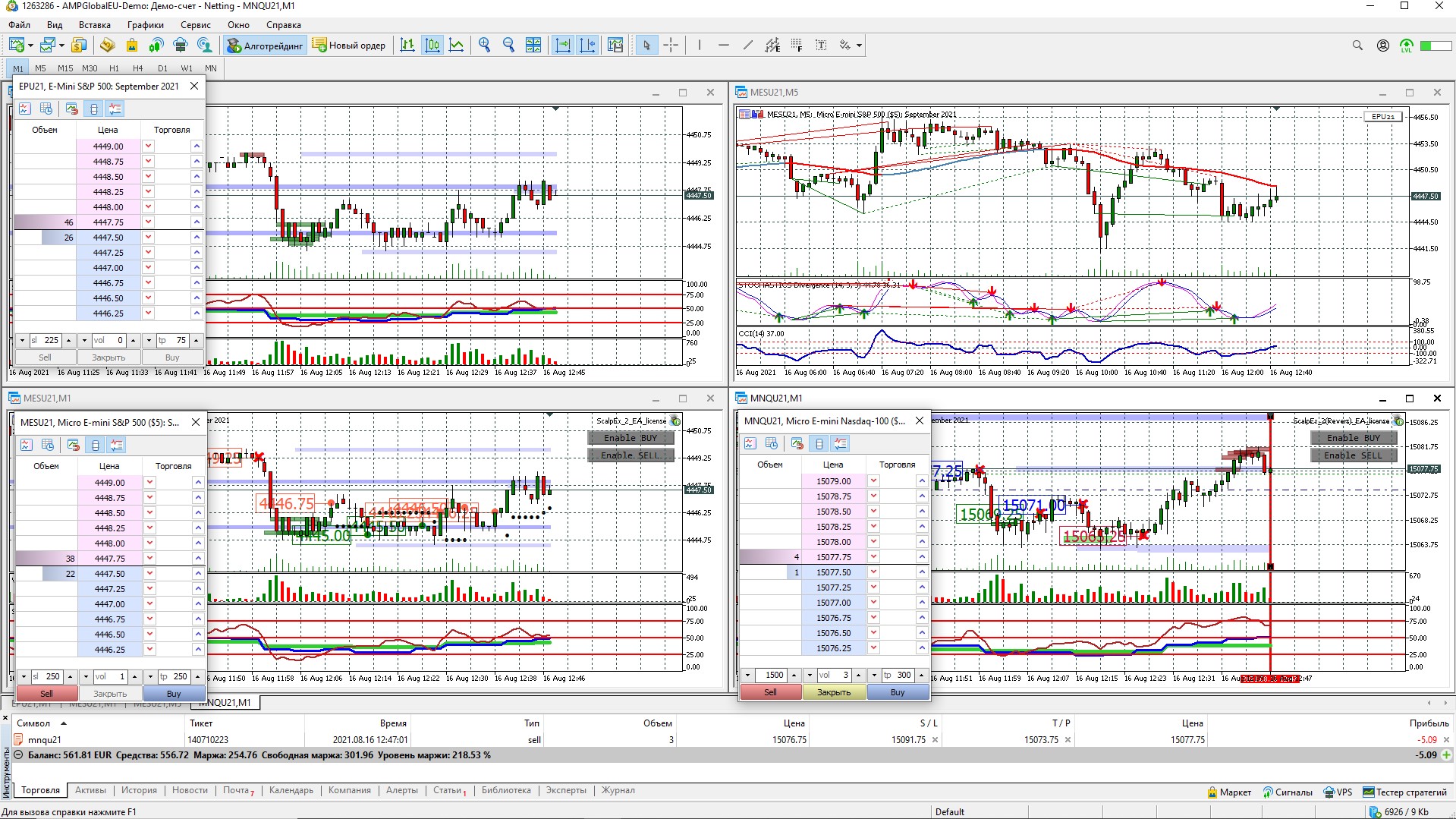The image size is (1456, 819).
Task: Open the Графики menu
Action: click(145, 25)
